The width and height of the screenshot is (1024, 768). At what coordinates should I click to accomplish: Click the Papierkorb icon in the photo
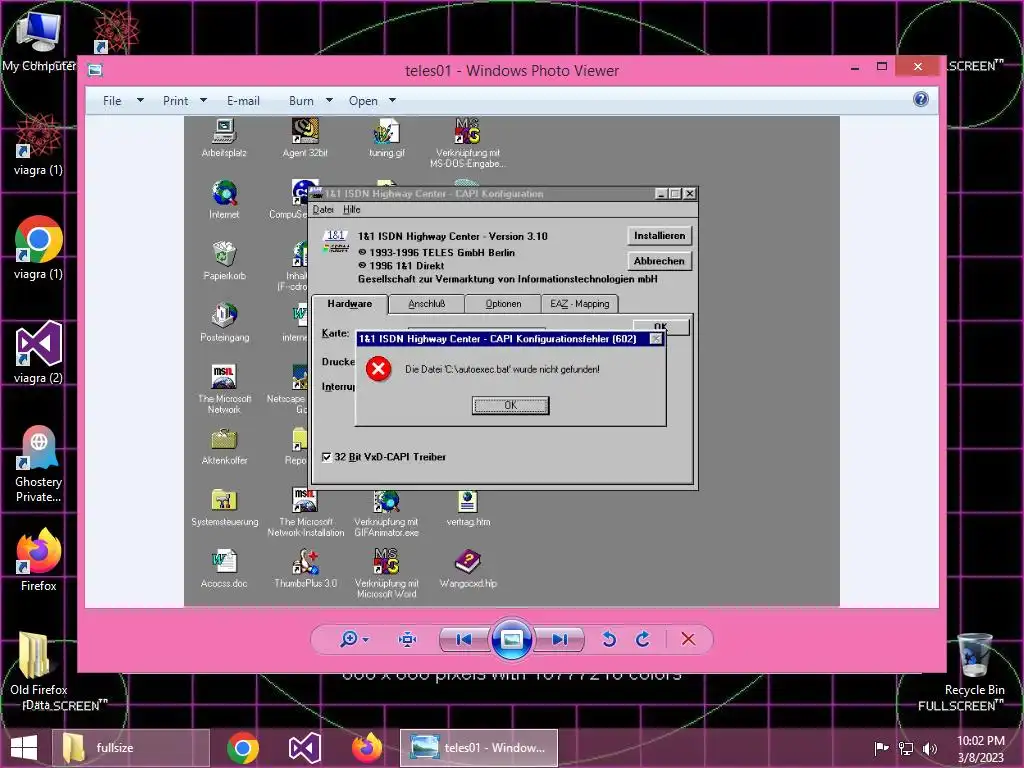[x=224, y=260]
